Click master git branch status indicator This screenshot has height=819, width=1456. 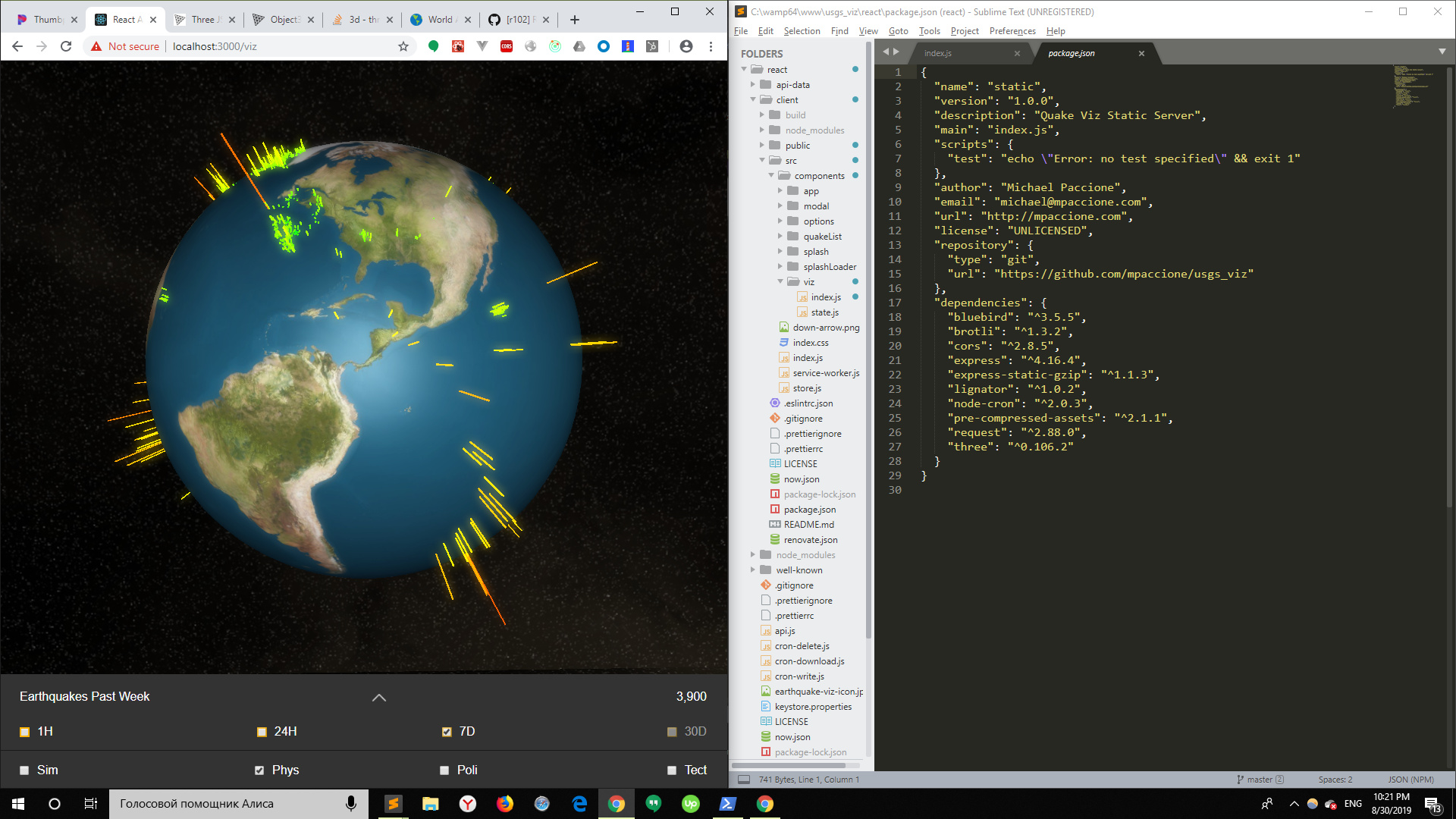coord(1260,780)
